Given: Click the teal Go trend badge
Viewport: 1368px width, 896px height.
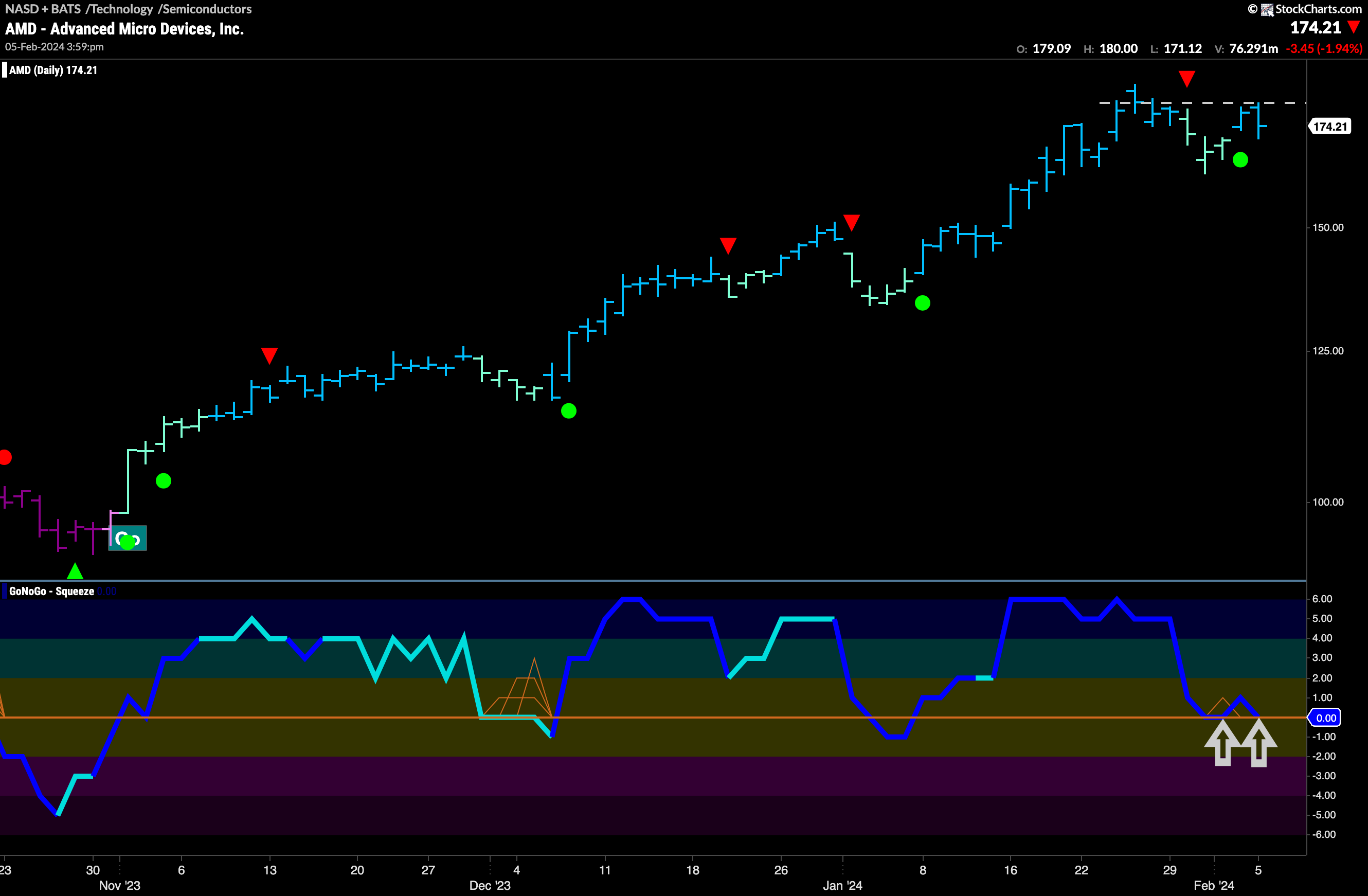Looking at the screenshot, I should pyautogui.click(x=128, y=539).
